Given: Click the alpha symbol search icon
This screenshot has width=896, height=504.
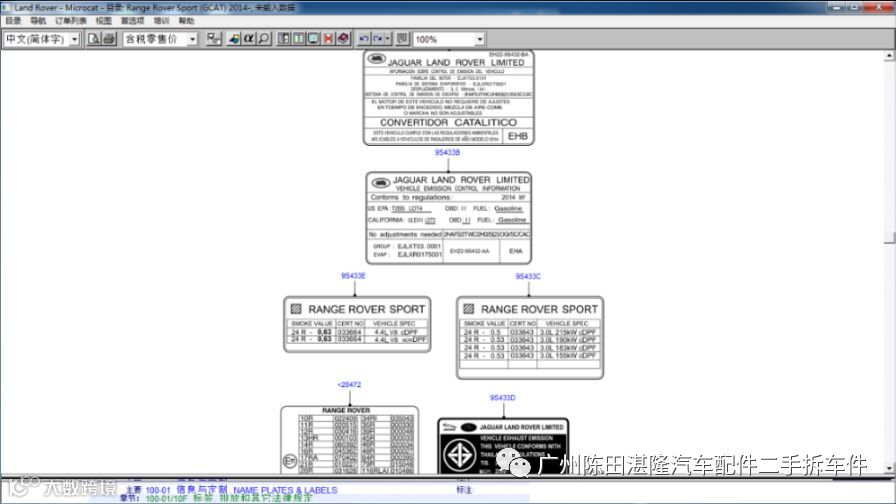Looking at the screenshot, I should click(x=249, y=39).
